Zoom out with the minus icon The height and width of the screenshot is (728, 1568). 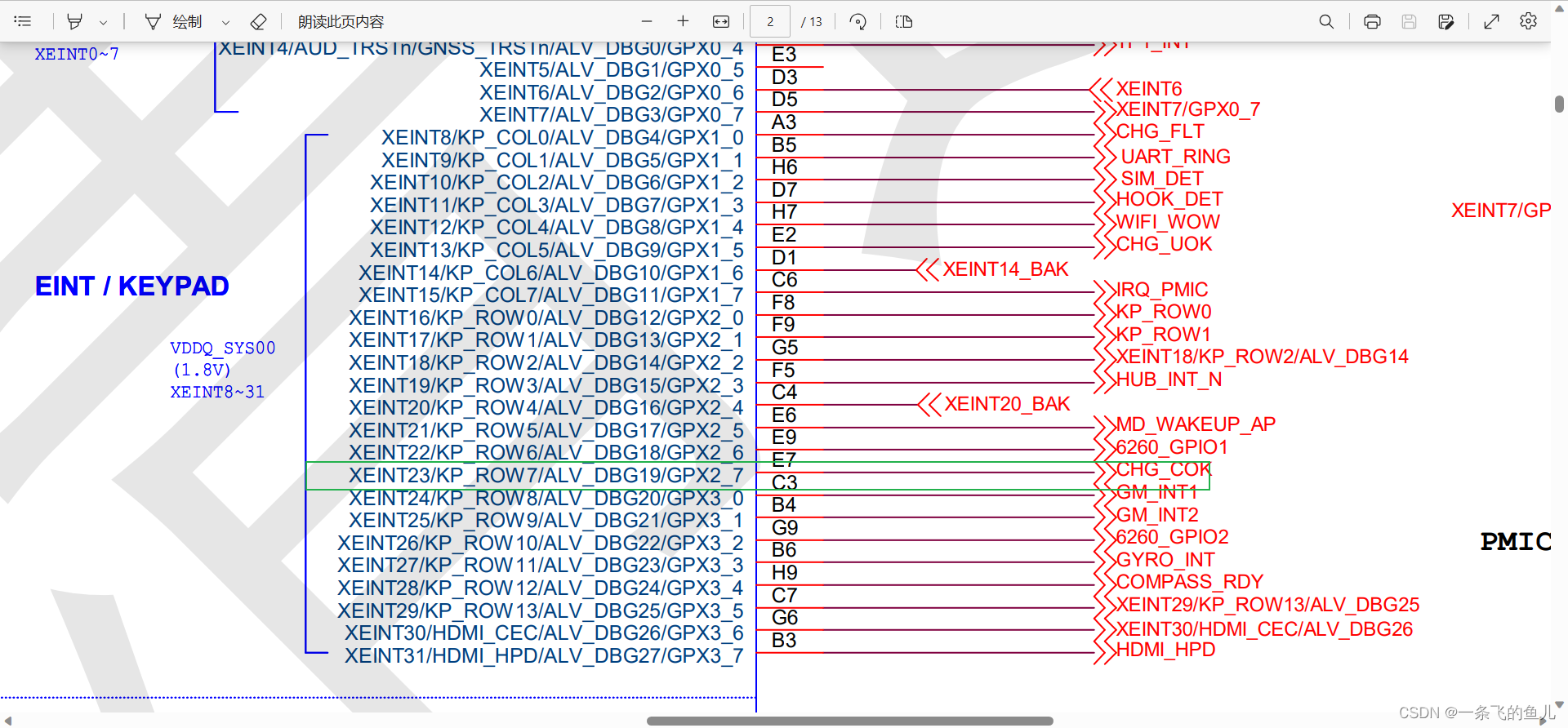pyautogui.click(x=647, y=21)
